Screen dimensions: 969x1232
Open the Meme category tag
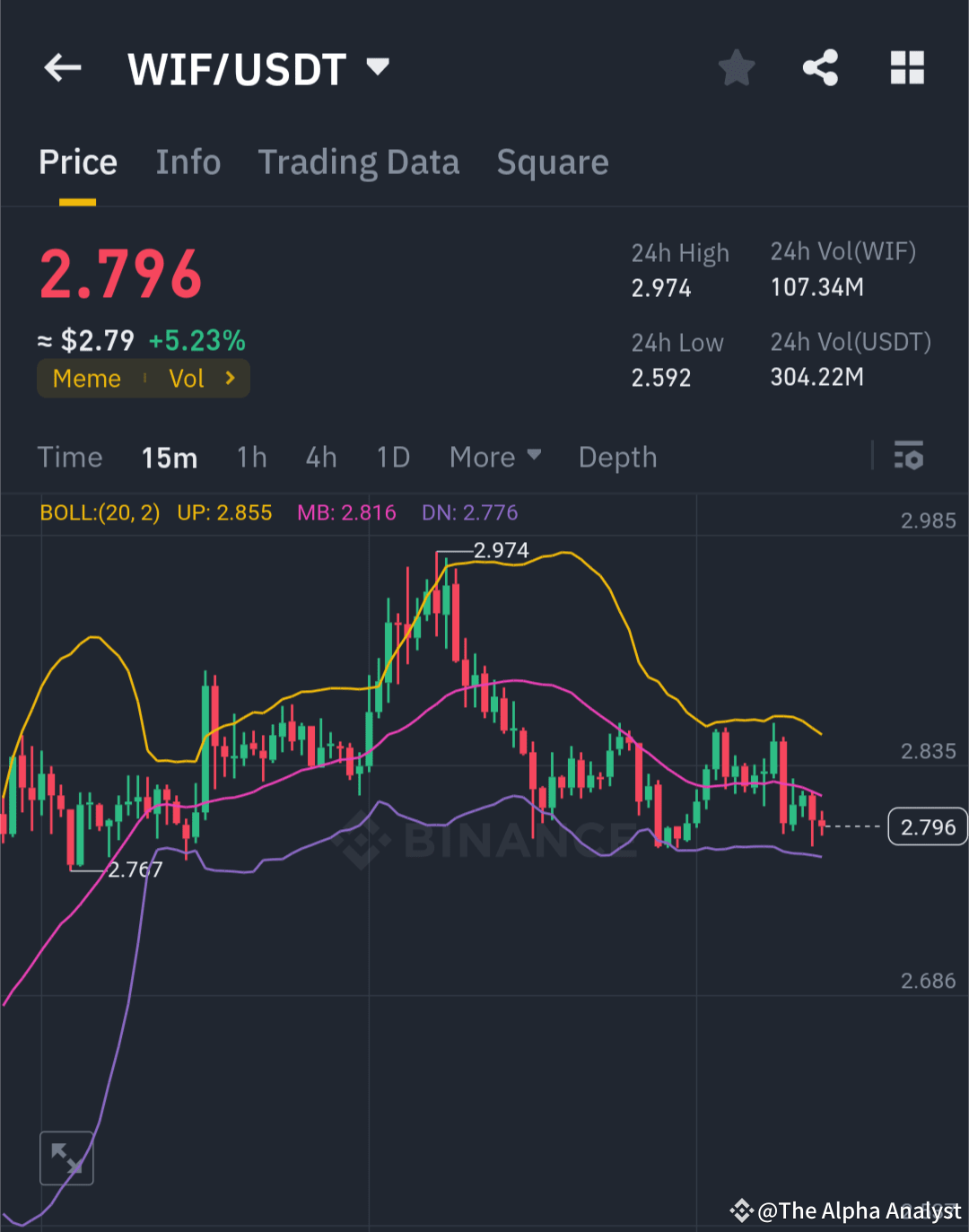[x=86, y=378]
